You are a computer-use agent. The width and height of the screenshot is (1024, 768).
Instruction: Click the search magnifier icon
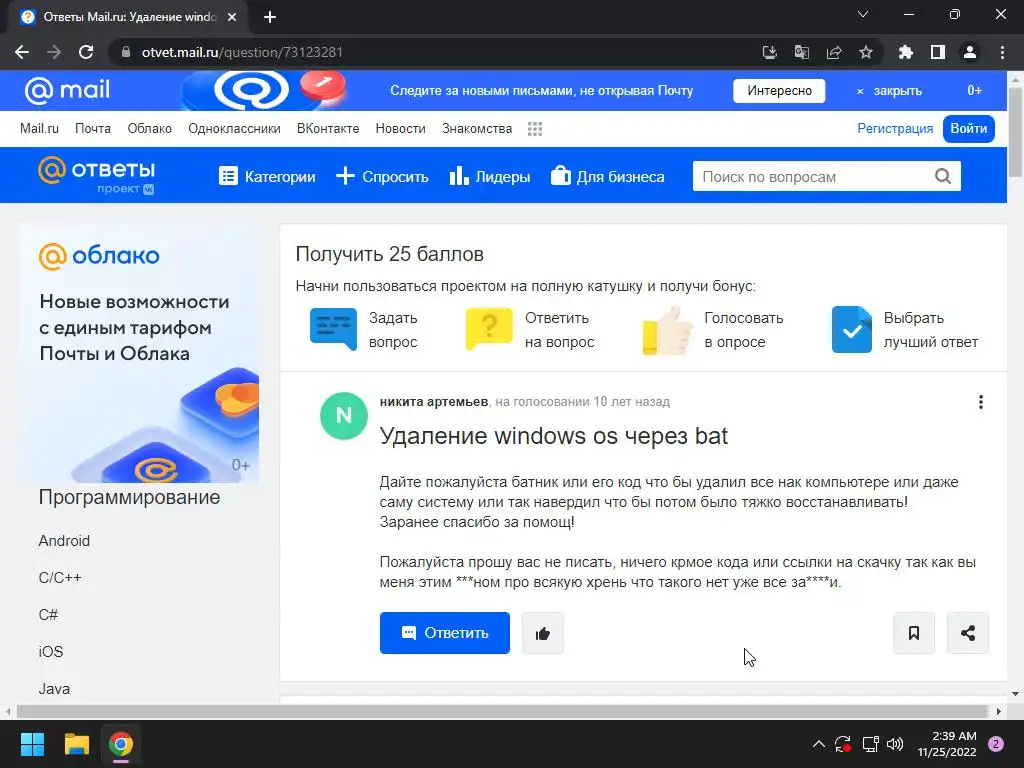[x=943, y=176]
